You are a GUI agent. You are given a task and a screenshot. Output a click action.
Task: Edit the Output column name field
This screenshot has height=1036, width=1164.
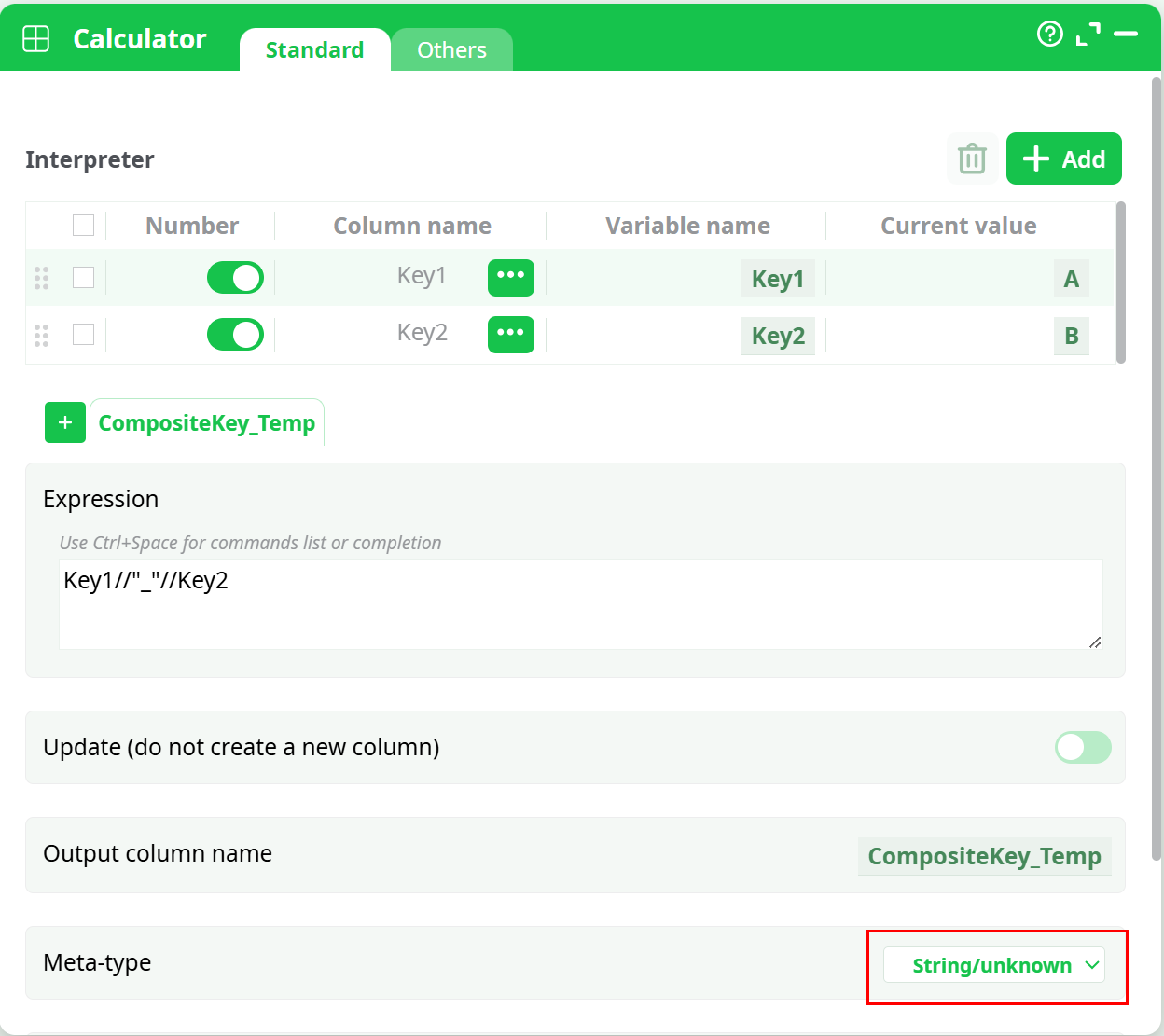click(x=984, y=856)
